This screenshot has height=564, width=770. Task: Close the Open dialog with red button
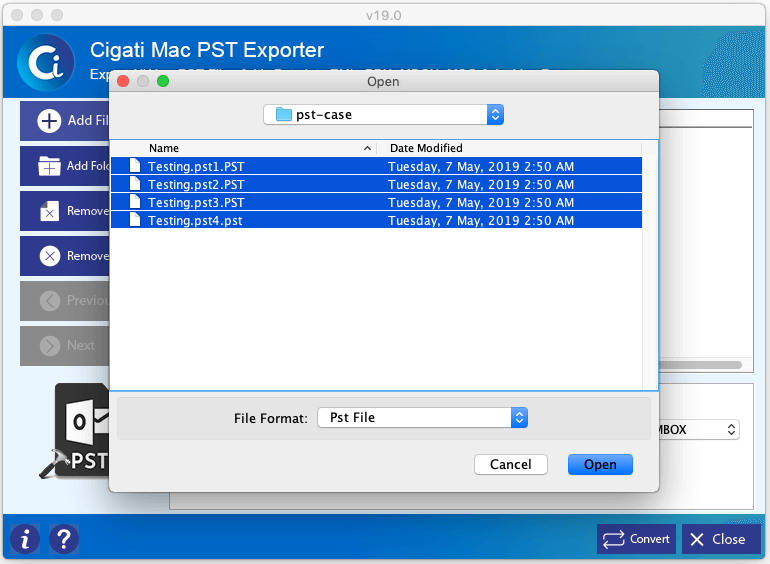pyautogui.click(x=123, y=81)
